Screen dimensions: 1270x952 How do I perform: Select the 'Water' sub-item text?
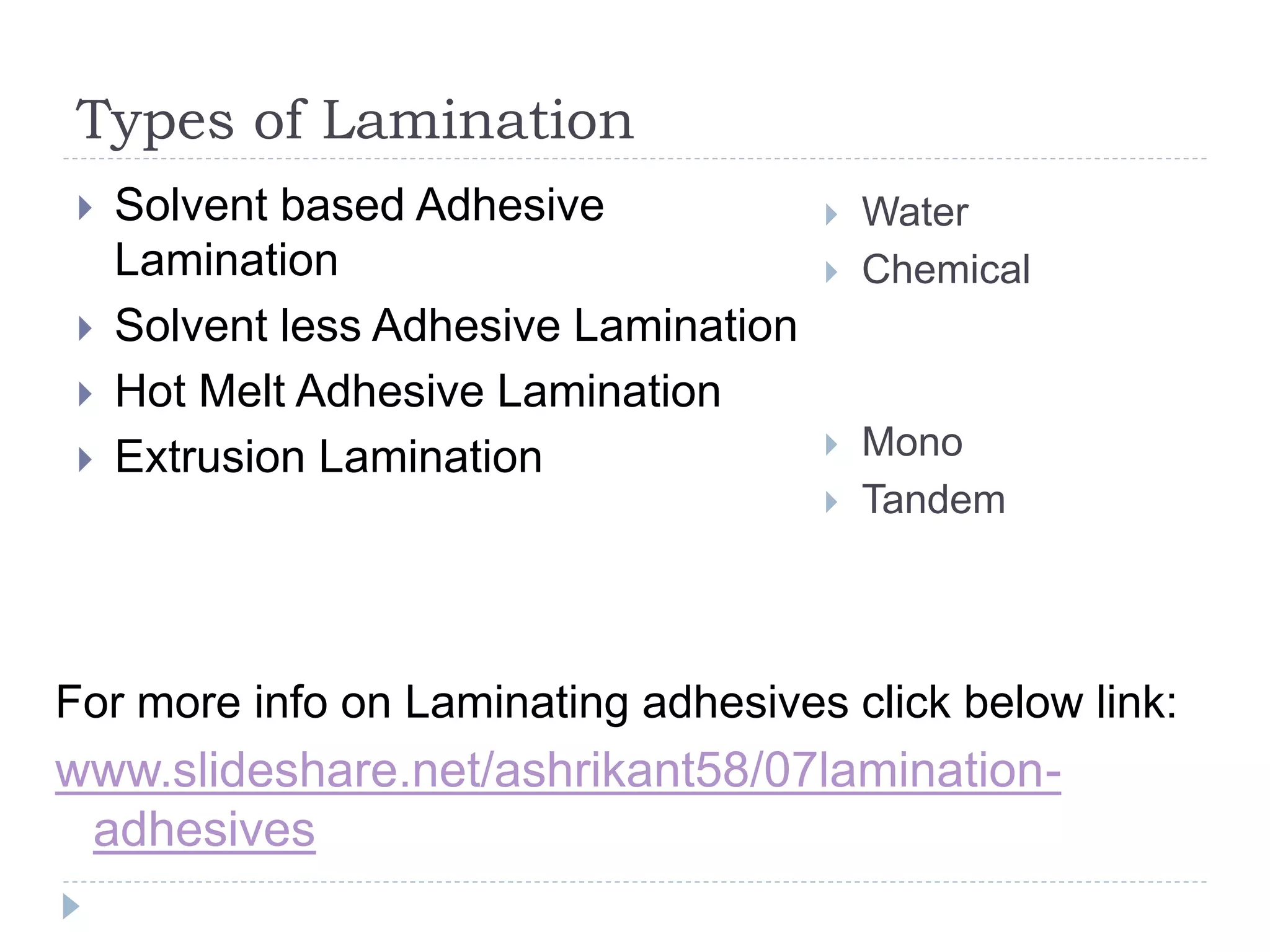(x=915, y=212)
